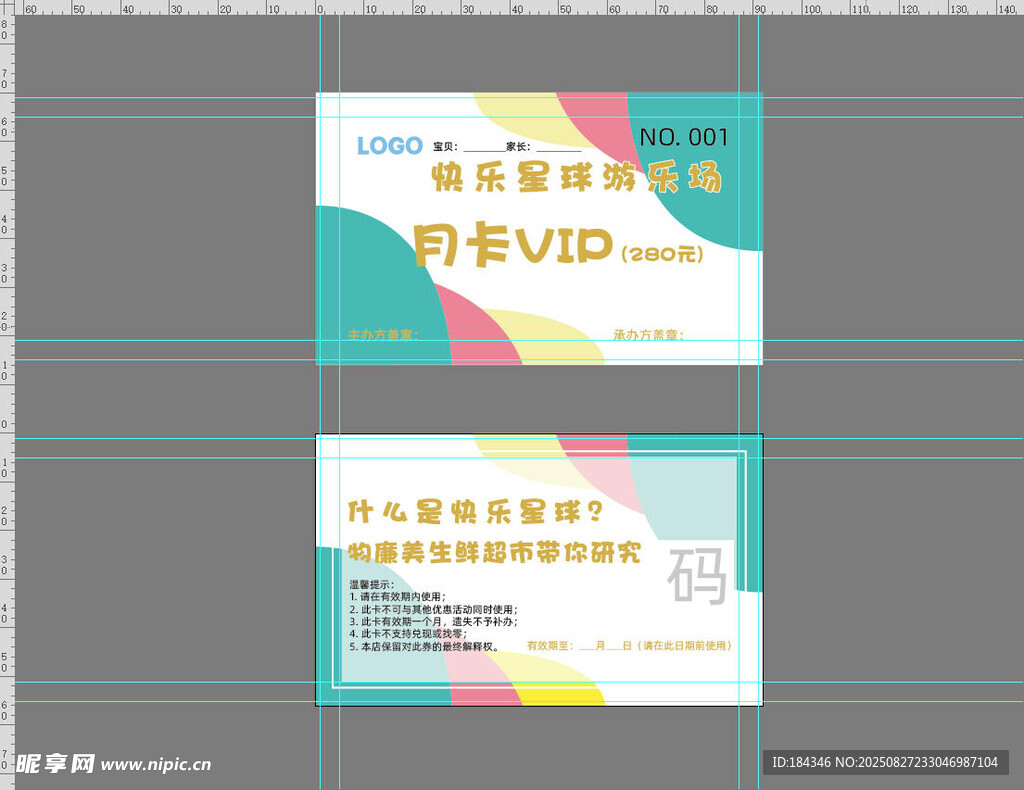Select the gray 码 QR placeholder character
Viewport: 1024px width, 790px height.
698,576
